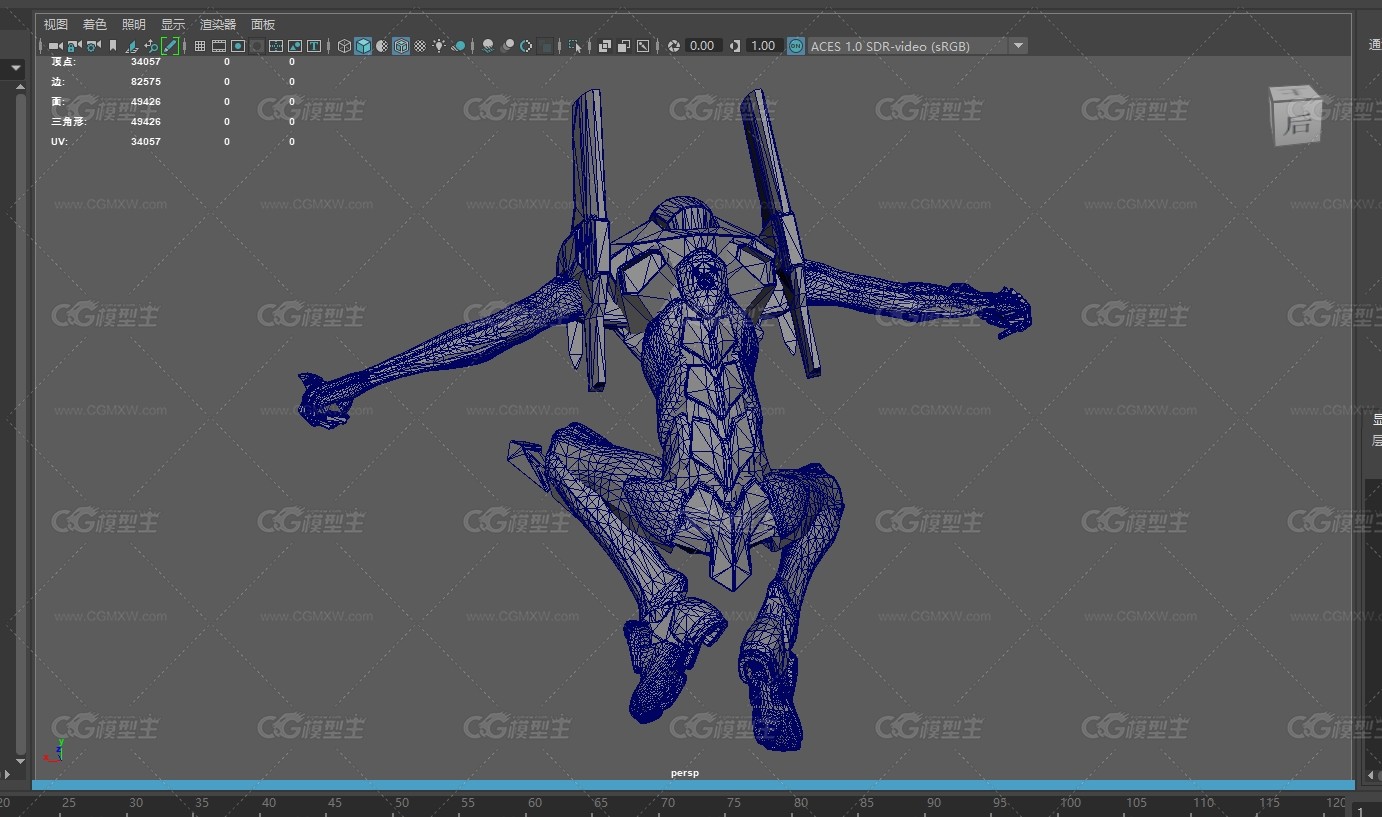Click the Gamma icon
The width and height of the screenshot is (1382, 817).
coord(735,46)
